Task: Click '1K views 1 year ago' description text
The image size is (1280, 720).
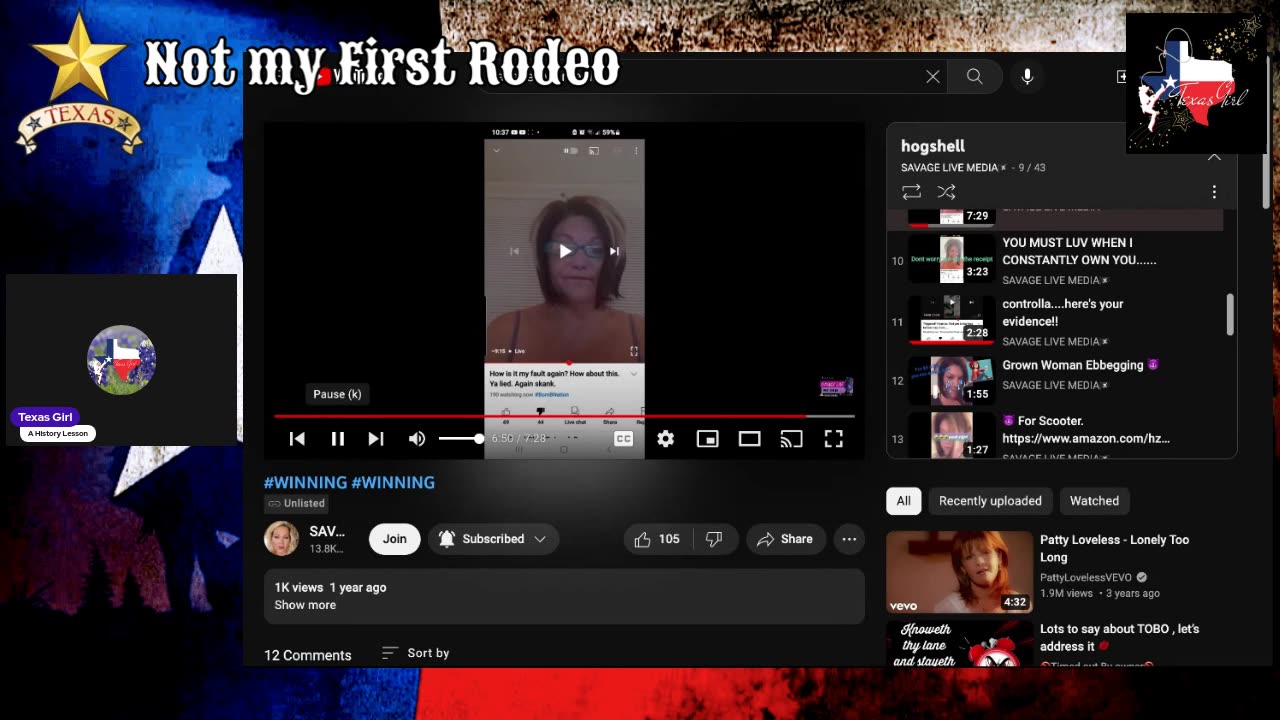Action: [x=330, y=587]
